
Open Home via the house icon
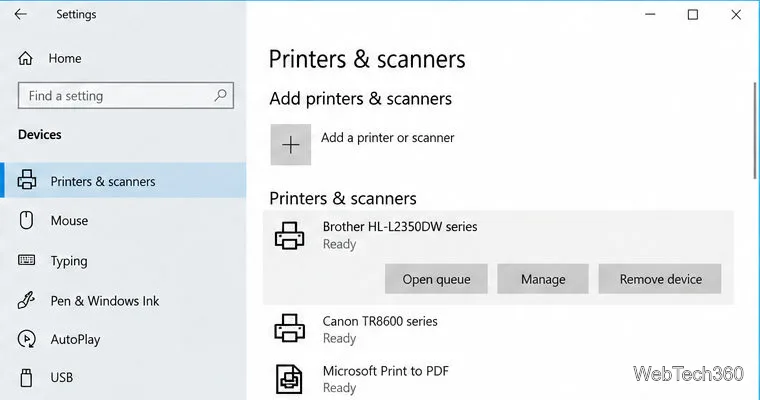pos(25,59)
